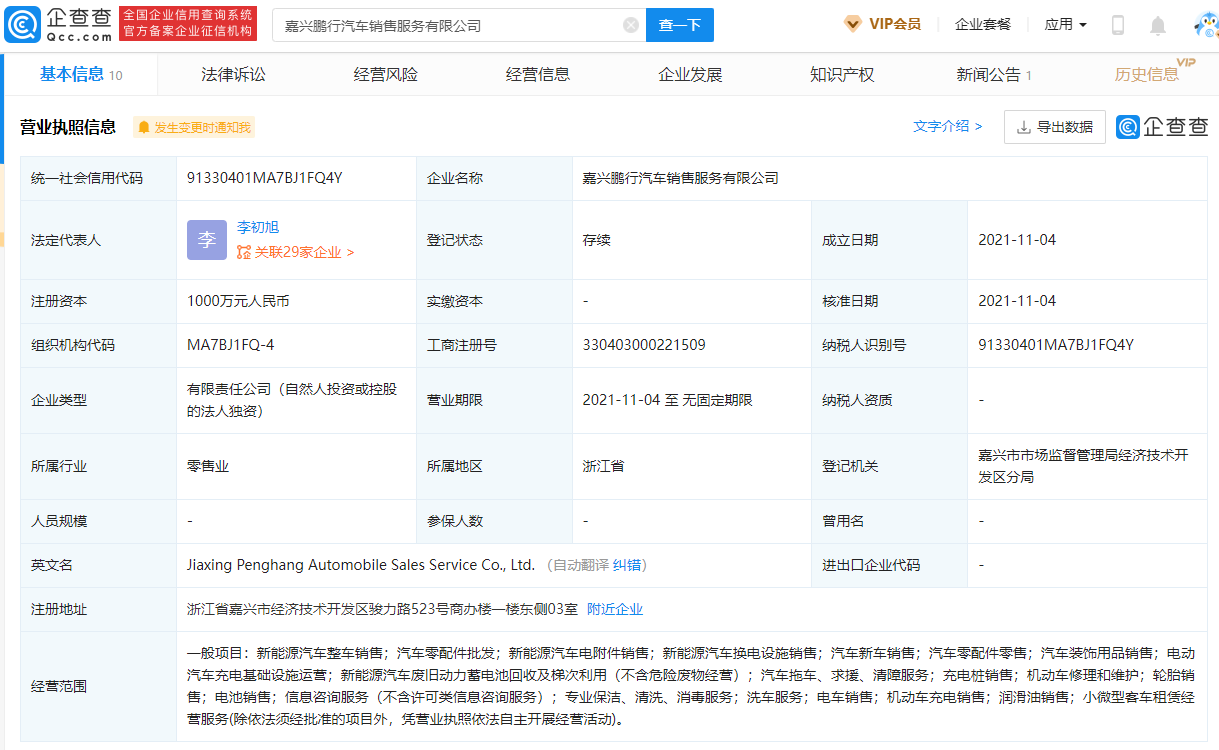
Task: Open the 历史信息 VIP tab
Action: pyautogui.click(x=1154, y=73)
